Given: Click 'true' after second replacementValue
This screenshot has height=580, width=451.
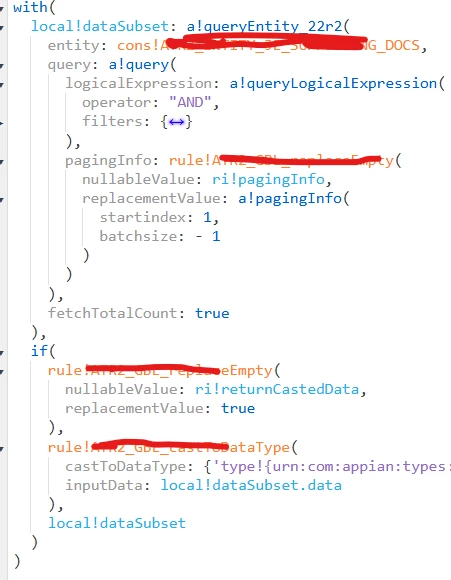Looking at the screenshot, I should click(238, 408).
